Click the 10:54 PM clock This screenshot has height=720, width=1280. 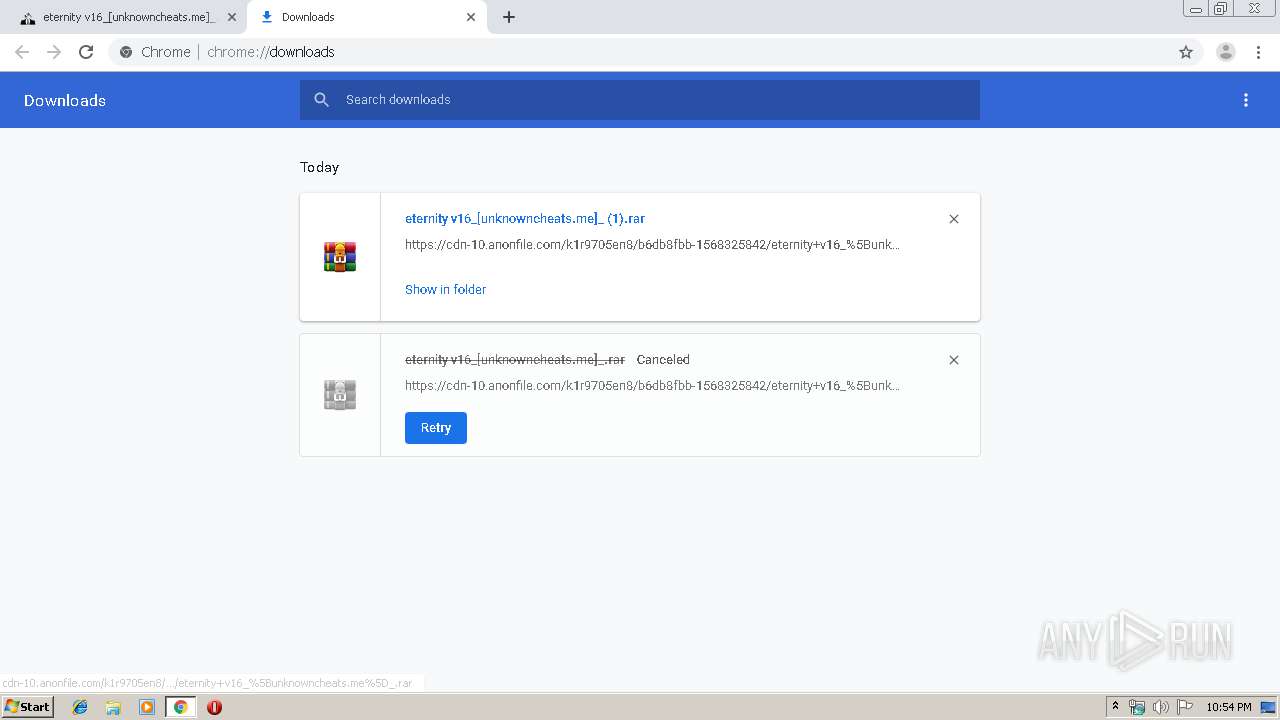coord(1229,707)
